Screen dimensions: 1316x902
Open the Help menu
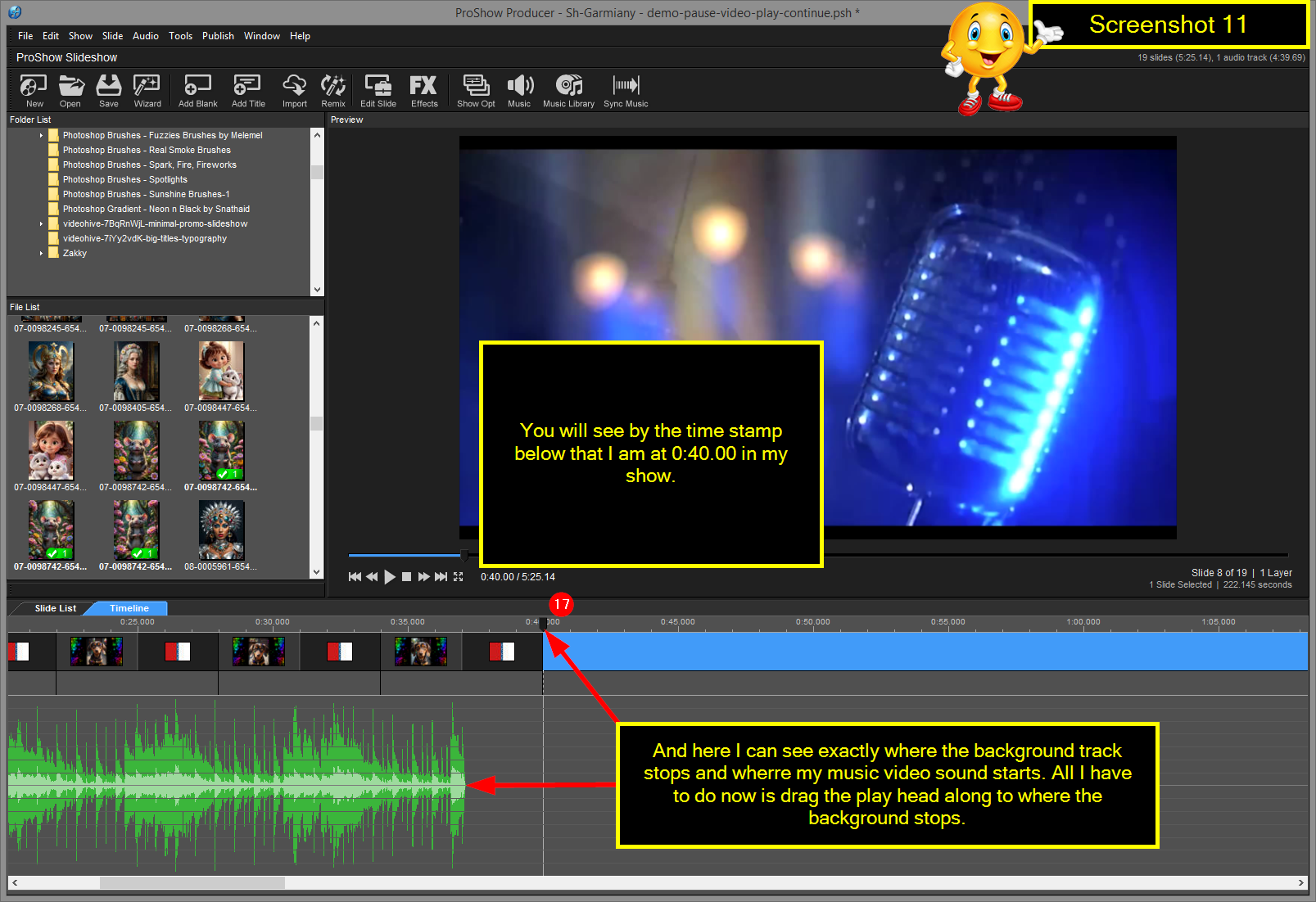[300, 36]
